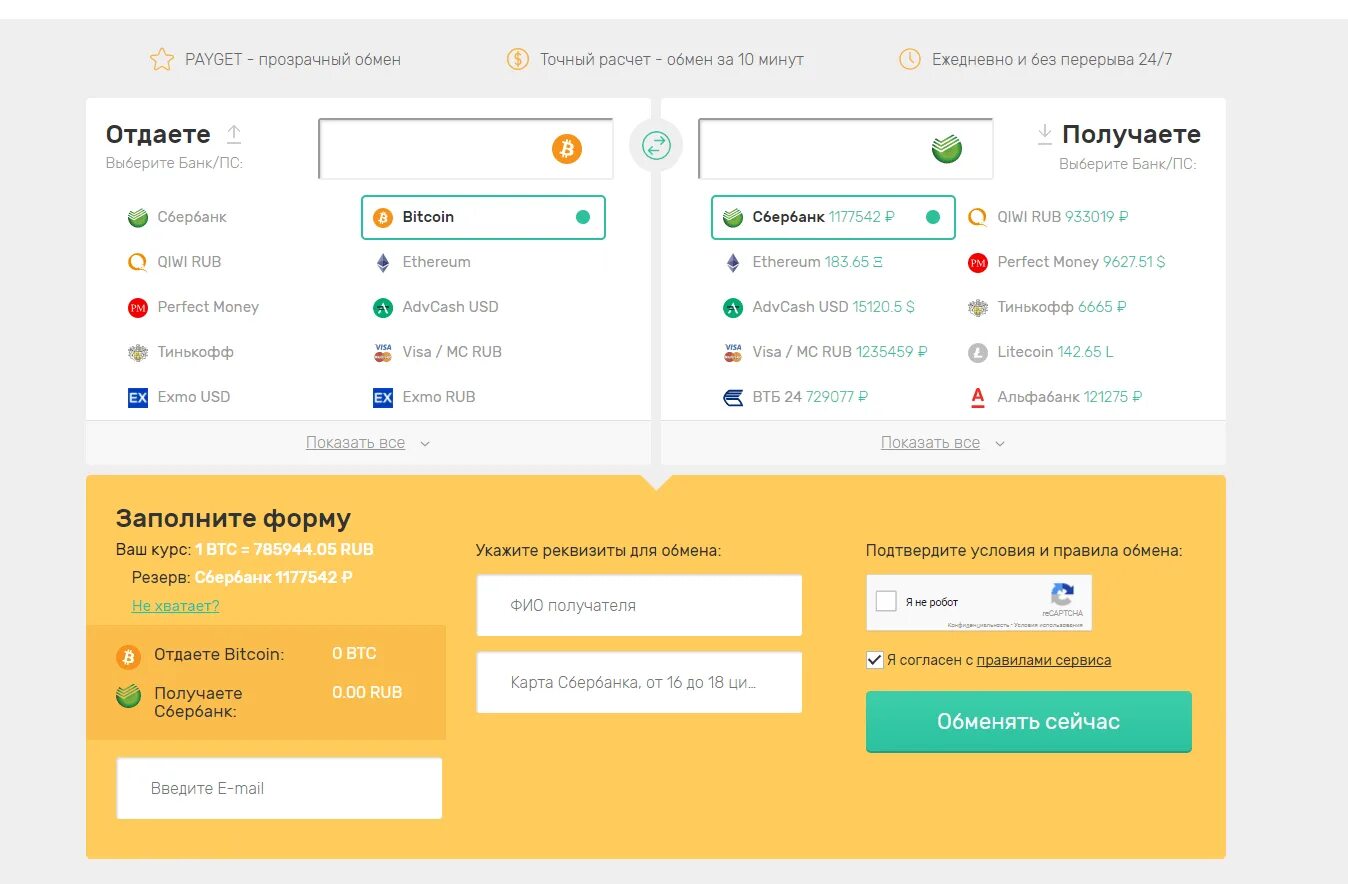This screenshot has width=1348, height=884.
Task: Click the Тинькофф crest icon in the Отдаете list
Action: [138, 352]
